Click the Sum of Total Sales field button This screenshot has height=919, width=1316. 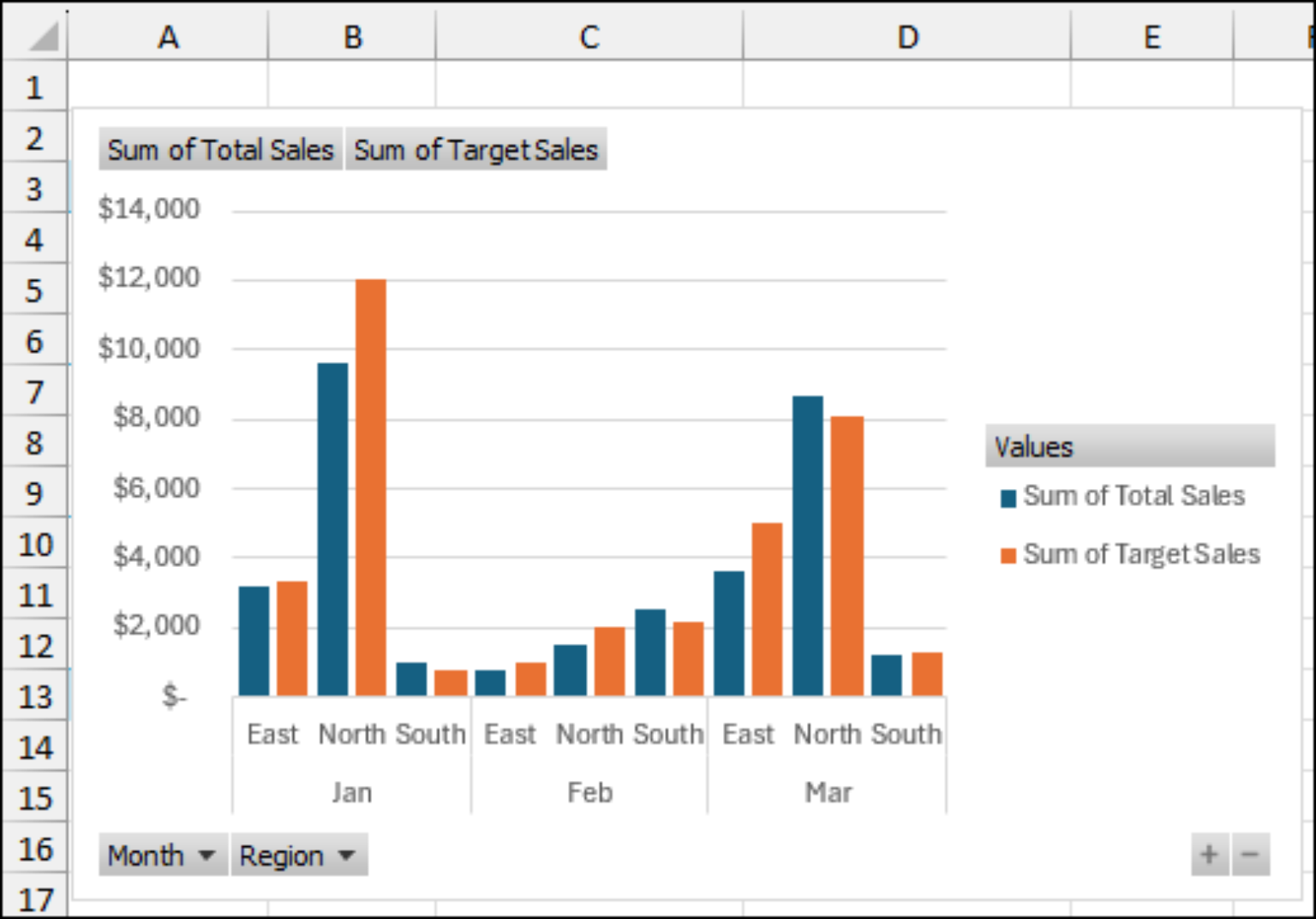pos(221,149)
